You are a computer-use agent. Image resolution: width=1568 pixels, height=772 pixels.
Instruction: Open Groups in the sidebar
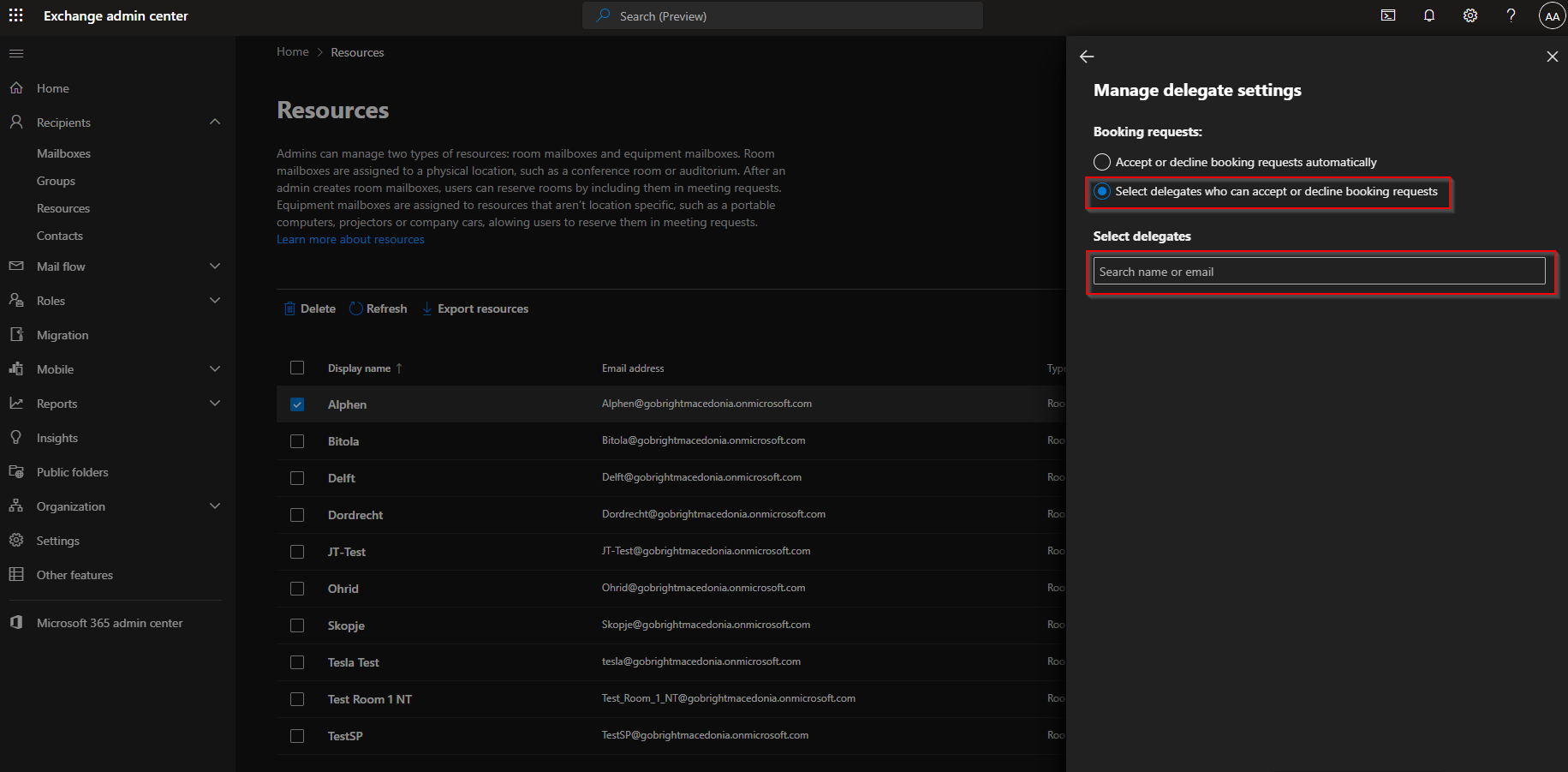click(56, 181)
